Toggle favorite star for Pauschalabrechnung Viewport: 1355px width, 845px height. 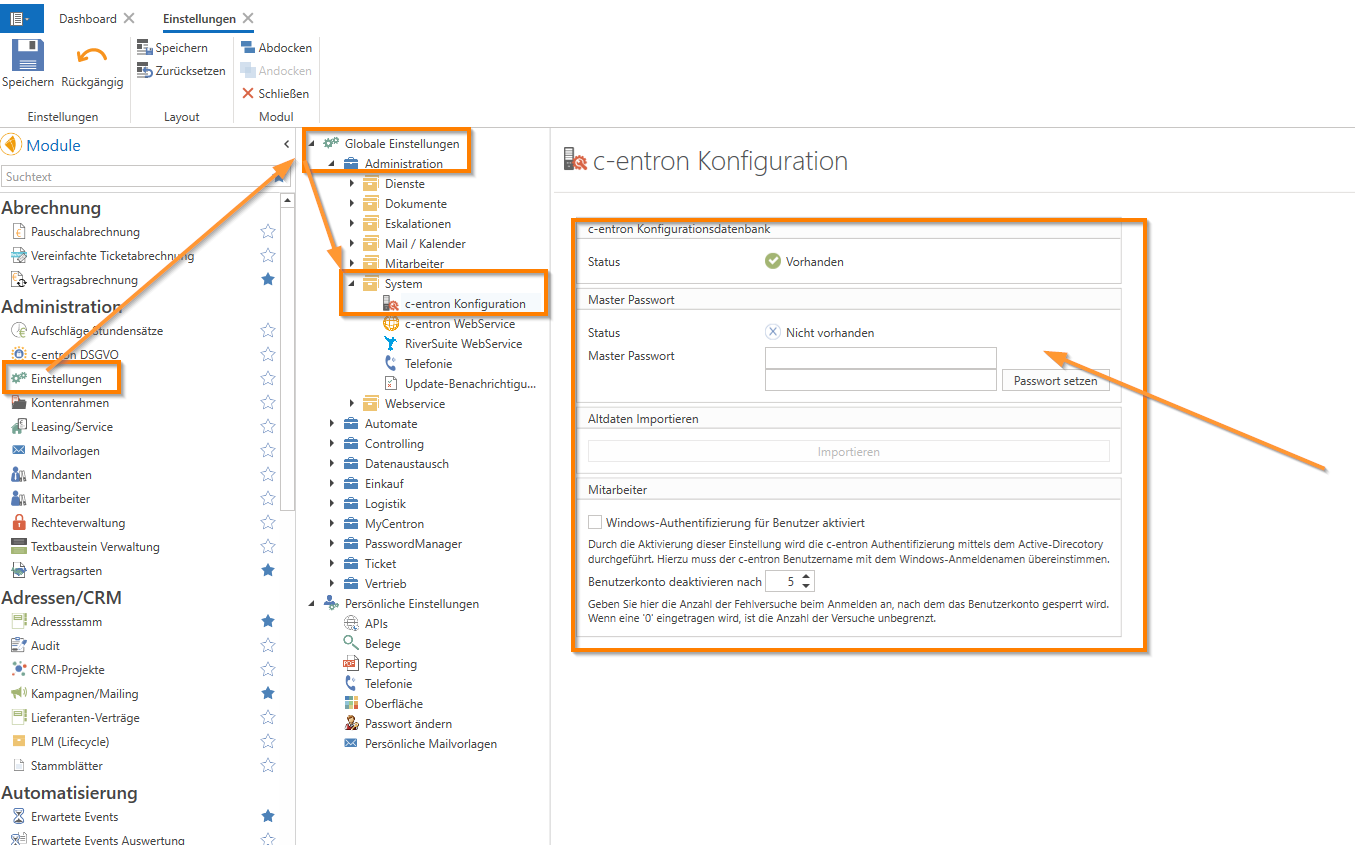(x=268, y=232)
